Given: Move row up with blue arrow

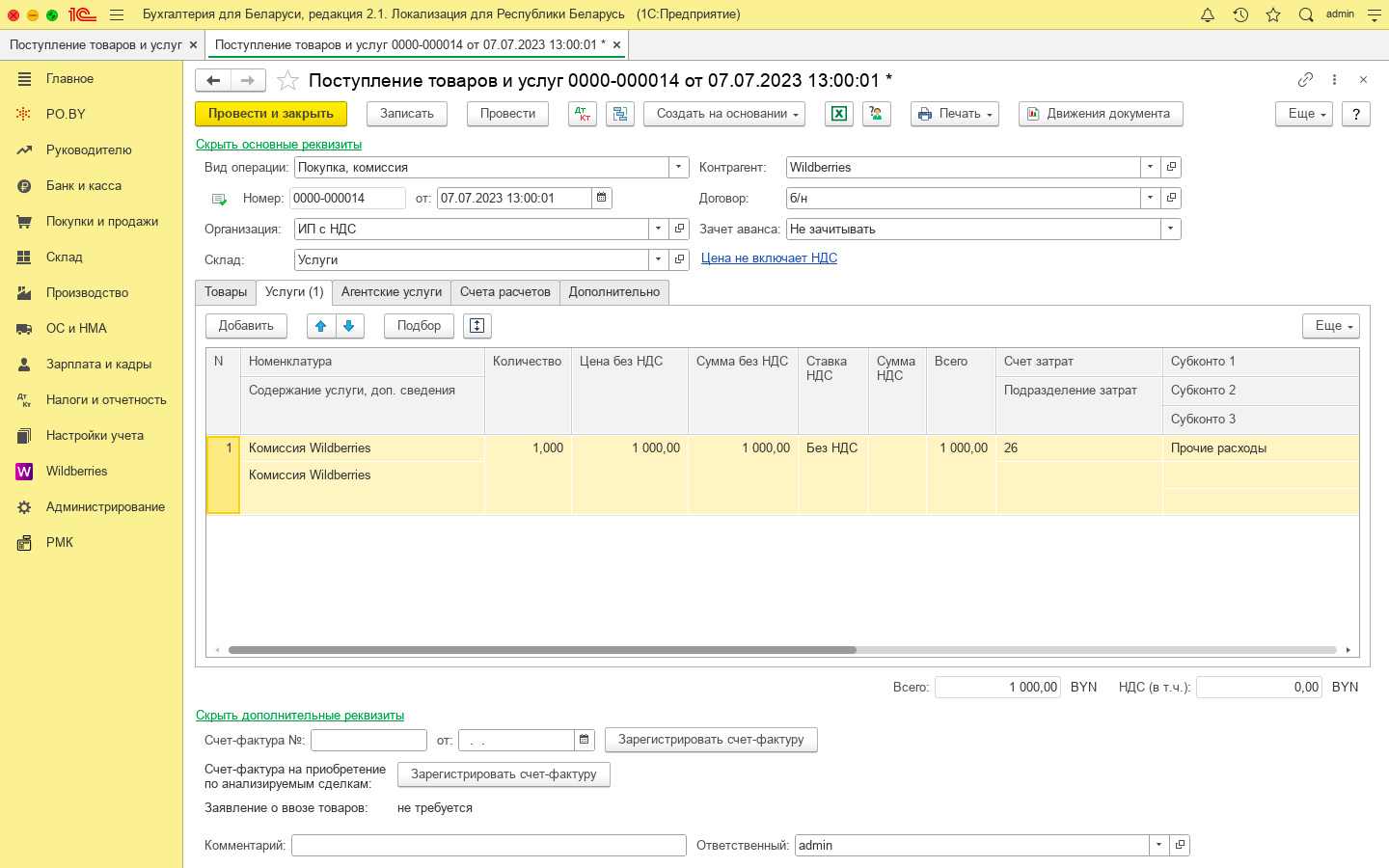Looking at the screenshot, I should (321, 326).
